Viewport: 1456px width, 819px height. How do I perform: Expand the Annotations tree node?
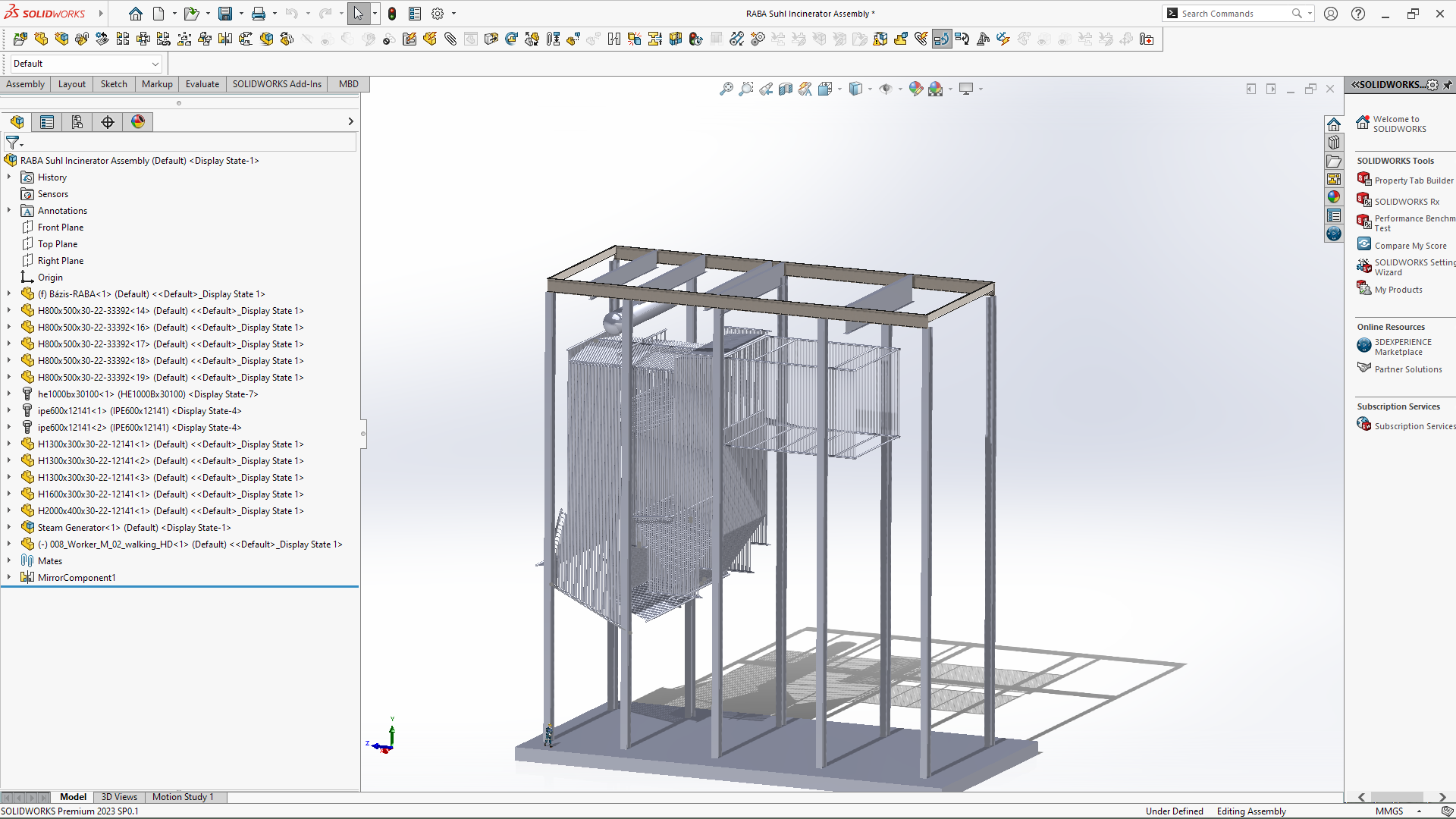tap(9, 210)
